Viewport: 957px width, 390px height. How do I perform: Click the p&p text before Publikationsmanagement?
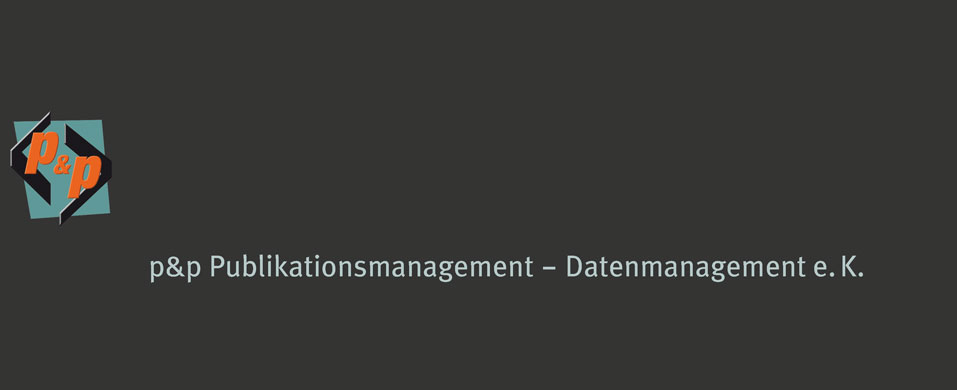pos(175,270)
